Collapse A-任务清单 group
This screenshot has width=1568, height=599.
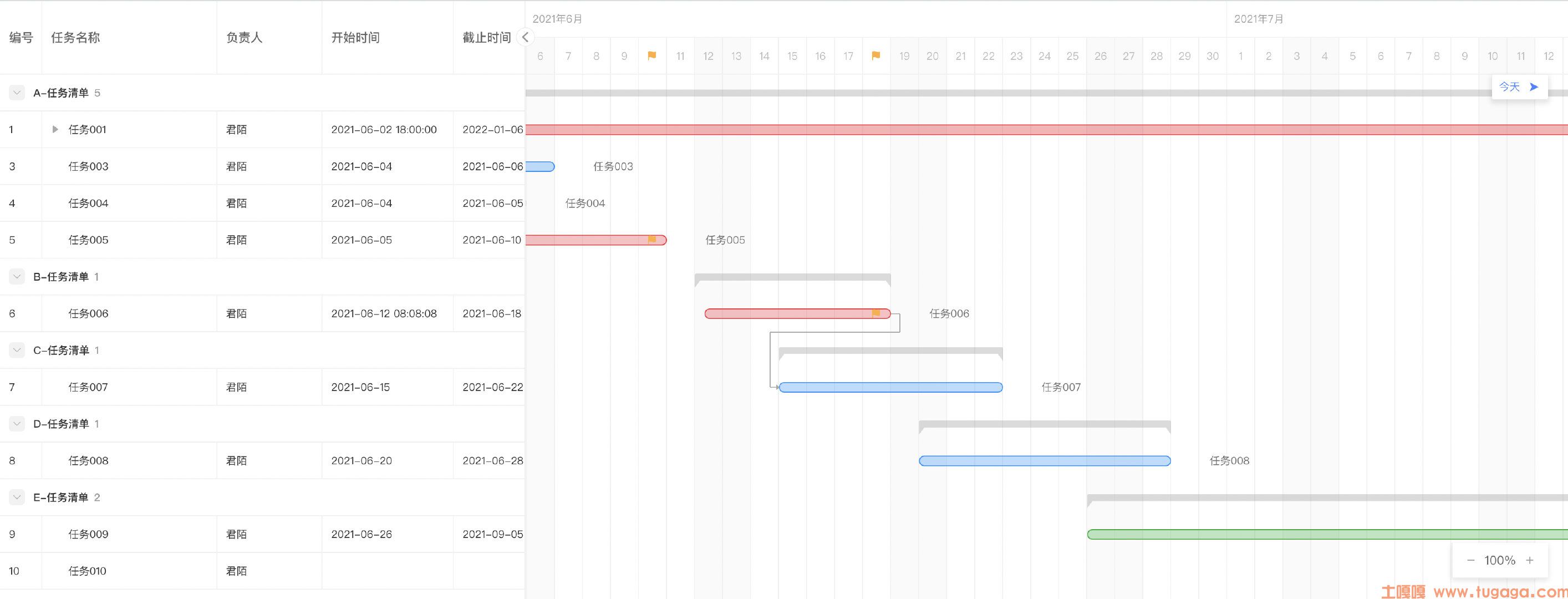[17, 93]
